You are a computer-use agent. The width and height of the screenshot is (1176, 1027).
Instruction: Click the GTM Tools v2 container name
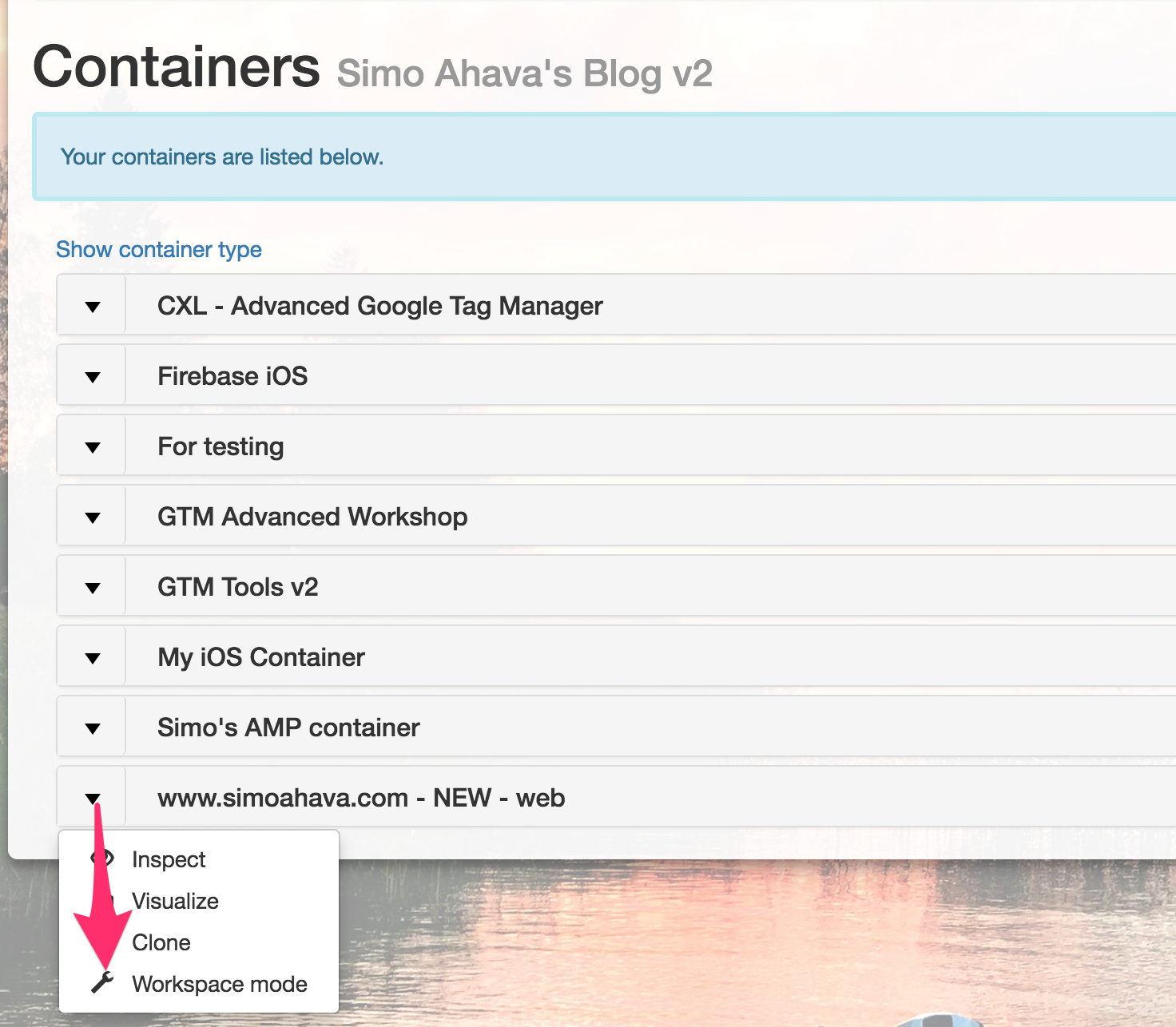238,587
